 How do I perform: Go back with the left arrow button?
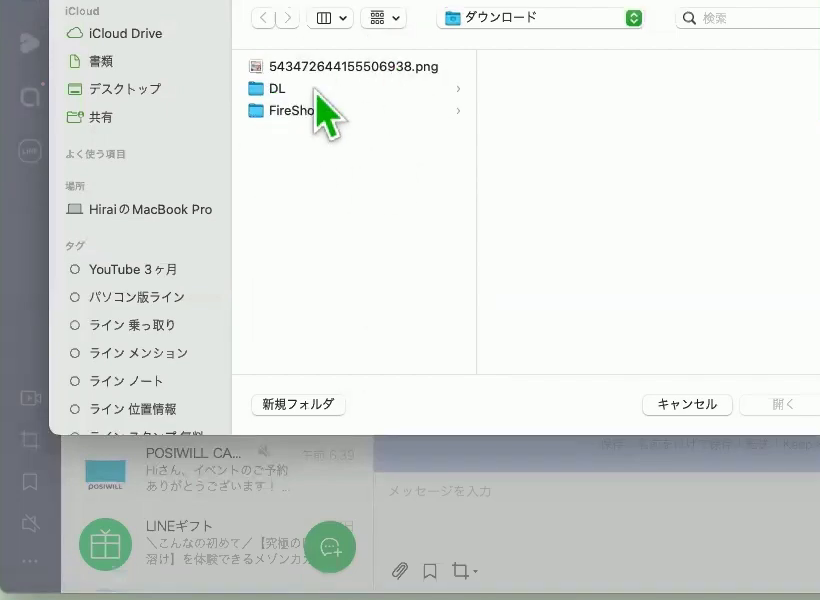coord(264,18)
